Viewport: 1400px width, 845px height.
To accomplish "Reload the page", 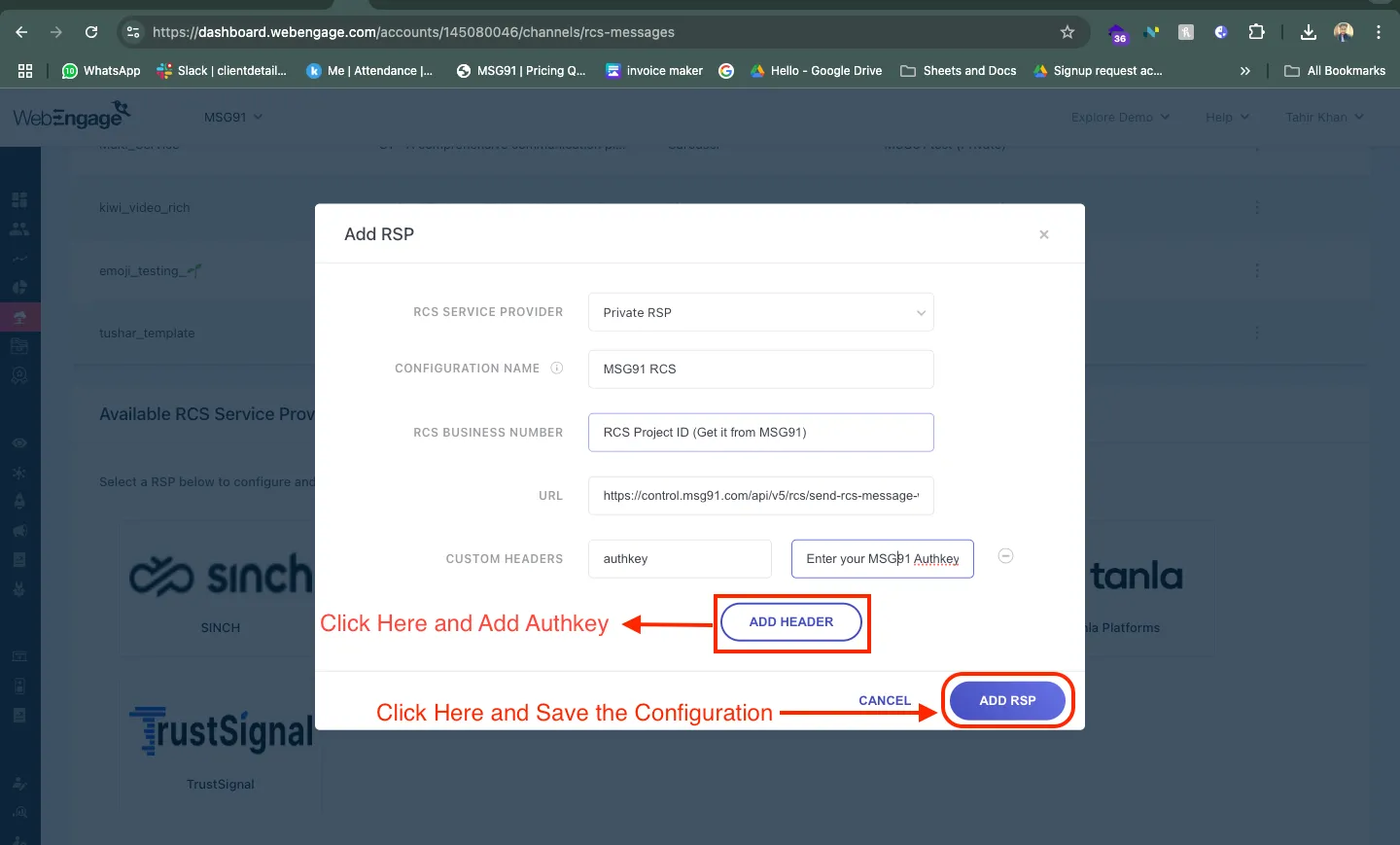I will point(91,32).
